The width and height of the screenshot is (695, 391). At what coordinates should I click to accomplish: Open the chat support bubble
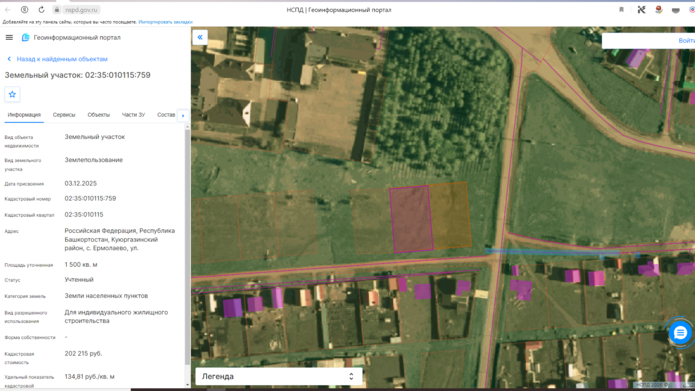(x=680, y=332)
